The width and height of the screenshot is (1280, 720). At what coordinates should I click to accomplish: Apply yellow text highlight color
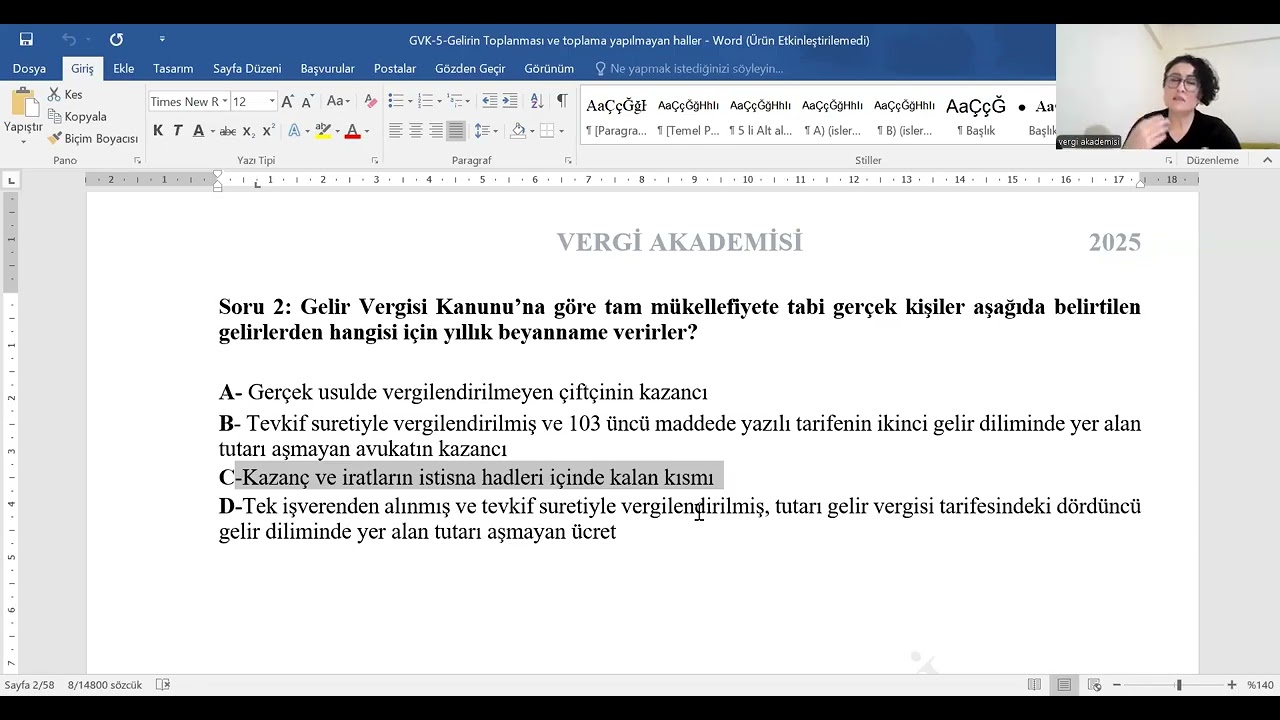tap(322, 131)
